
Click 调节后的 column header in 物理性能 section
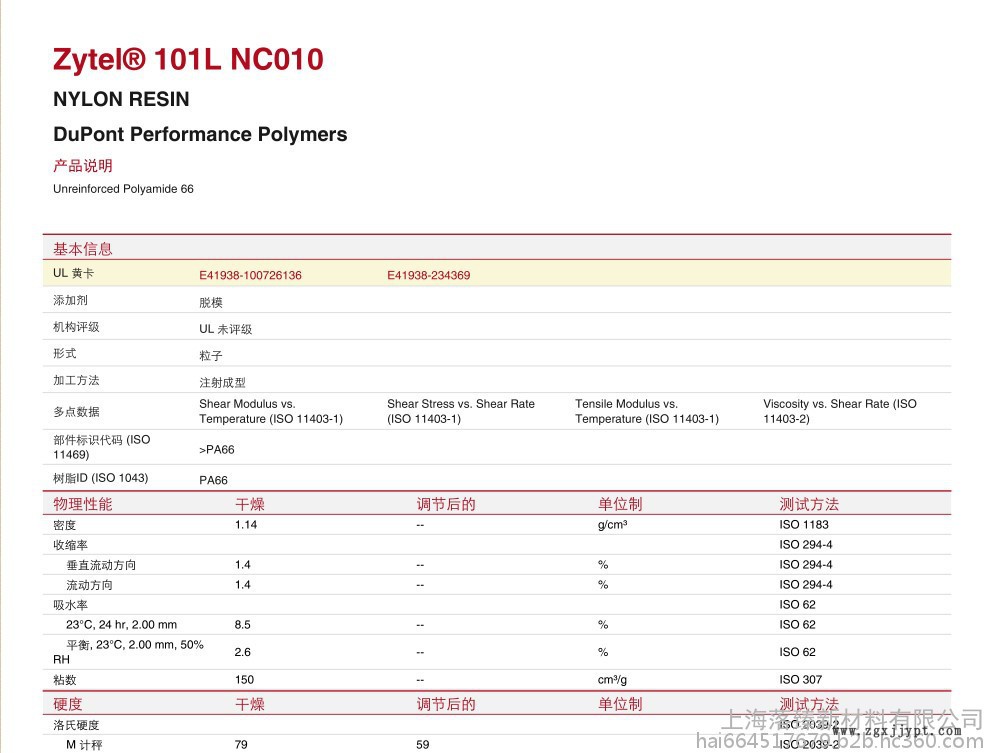(446, 504)
